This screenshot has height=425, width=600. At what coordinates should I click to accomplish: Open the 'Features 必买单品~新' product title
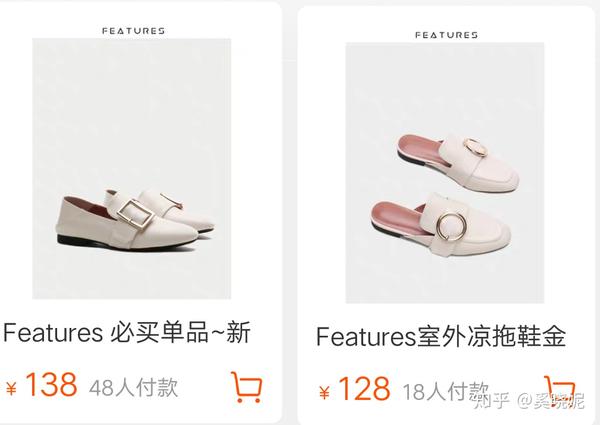(127, 332)
